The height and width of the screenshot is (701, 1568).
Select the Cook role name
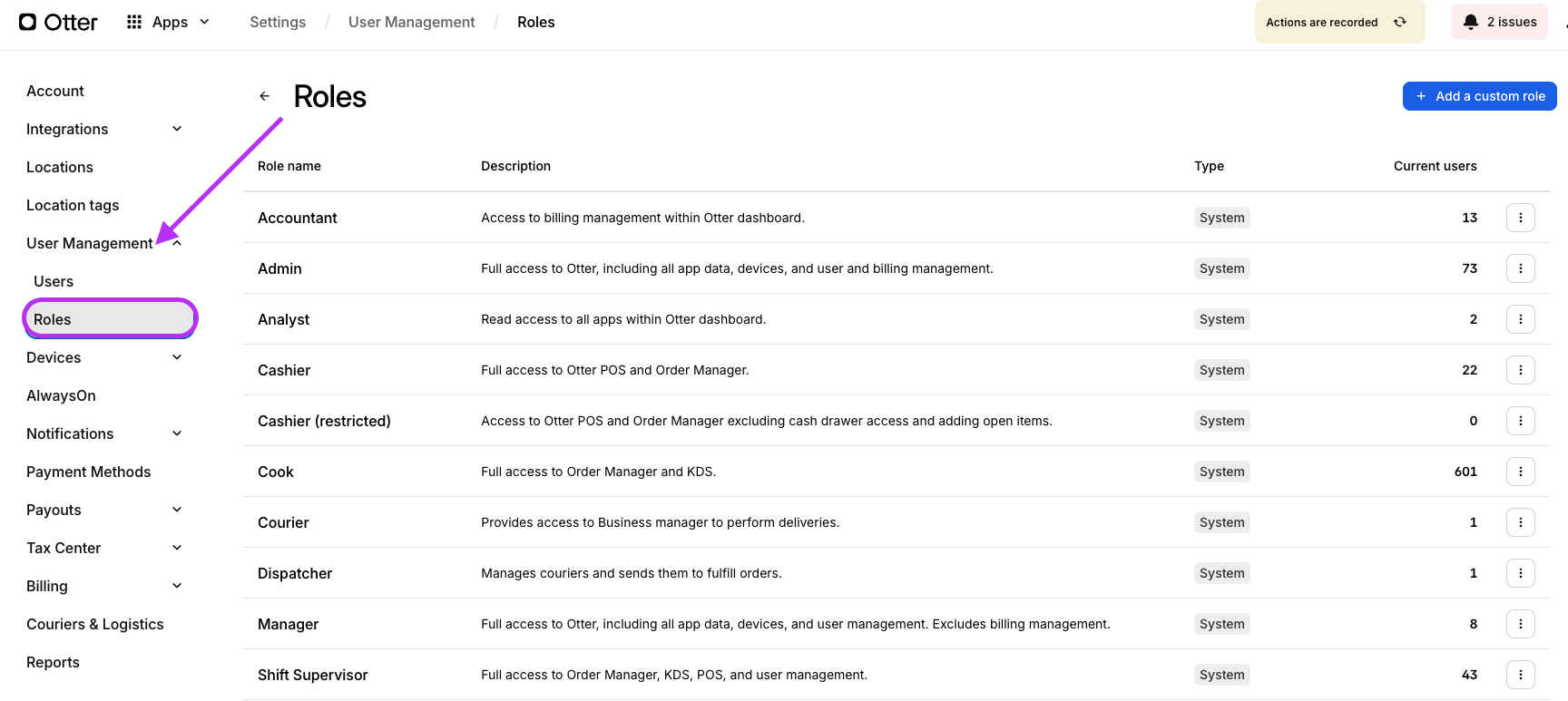tap(276, 472)
